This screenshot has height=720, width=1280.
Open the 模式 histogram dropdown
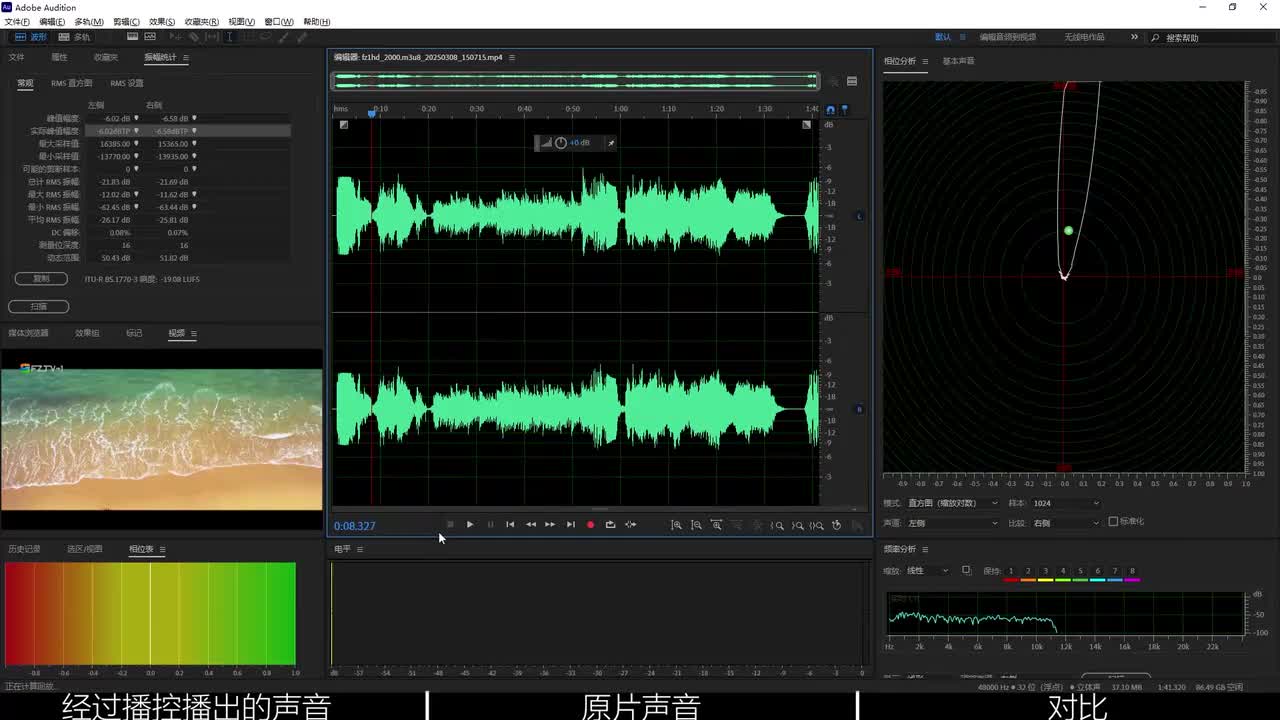click(x=952, y=503)
